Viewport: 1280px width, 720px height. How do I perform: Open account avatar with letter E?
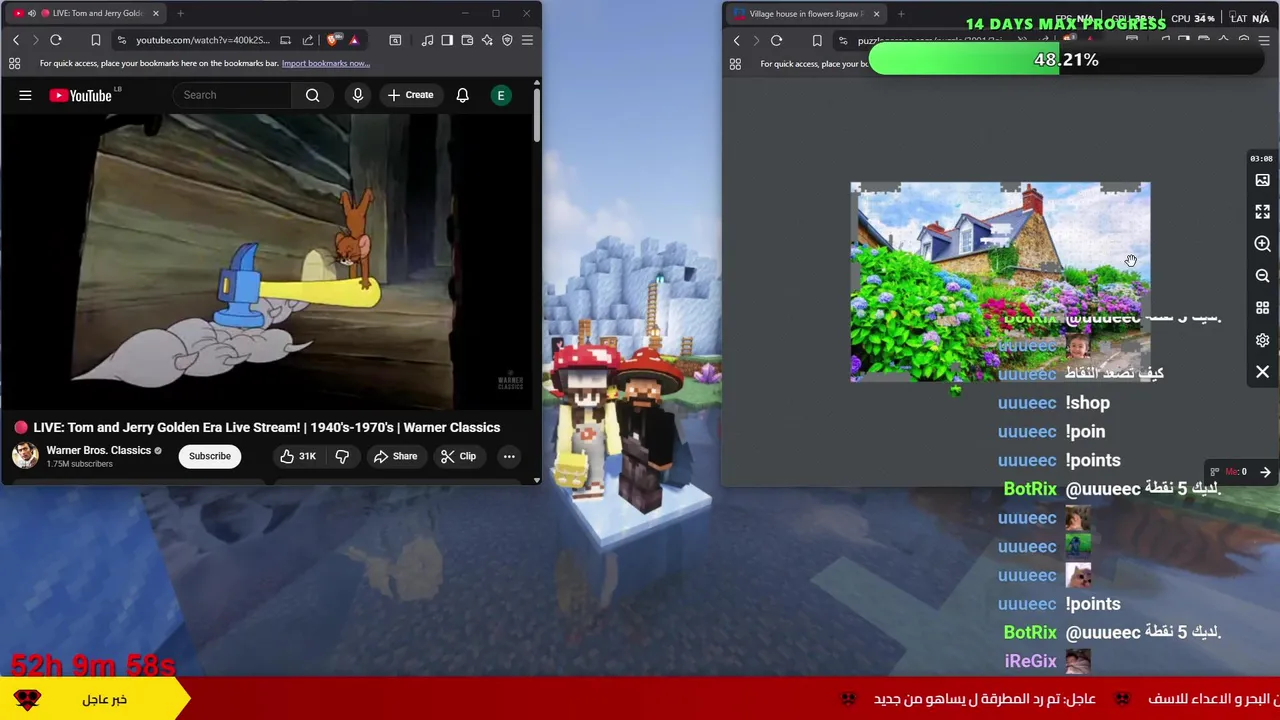pos(501,95)
